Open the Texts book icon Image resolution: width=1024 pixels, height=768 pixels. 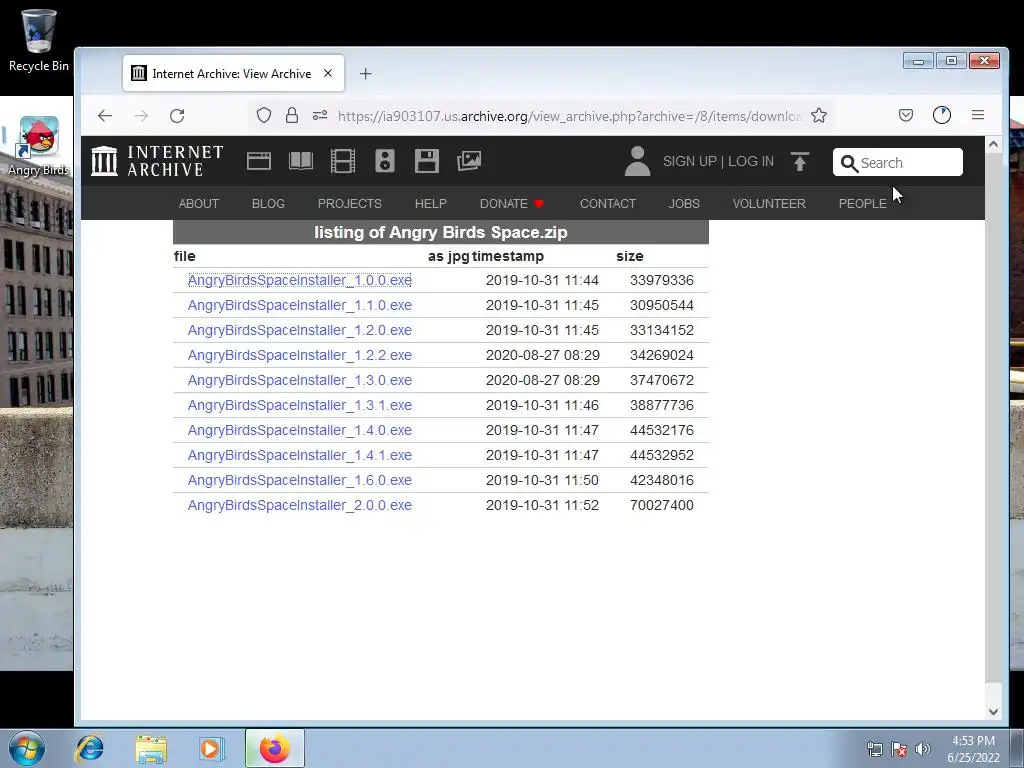[x=300, y=161]
